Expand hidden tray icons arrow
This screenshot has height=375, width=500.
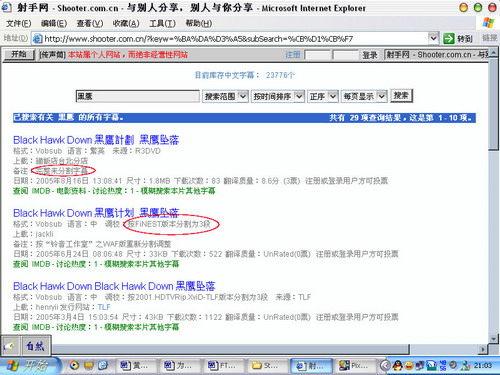pyautogui.click(x=385, y=366)
